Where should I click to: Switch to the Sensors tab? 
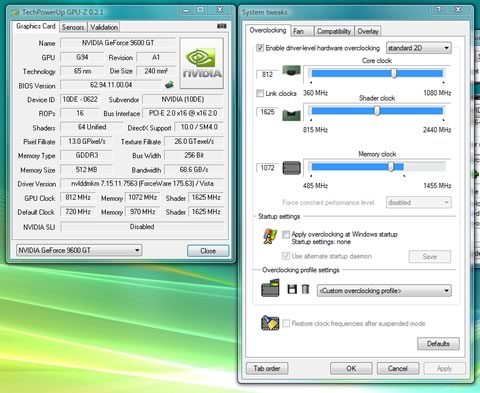click(x=73, y=27)
